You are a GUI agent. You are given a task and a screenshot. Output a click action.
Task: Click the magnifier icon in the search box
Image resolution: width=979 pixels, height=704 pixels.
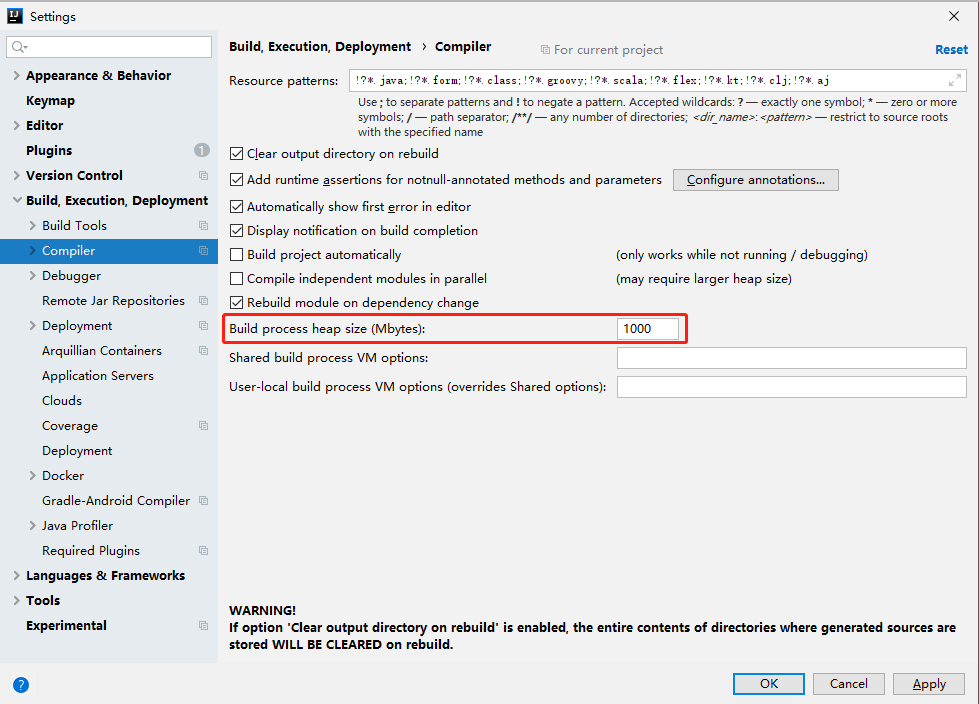(18, 47)
